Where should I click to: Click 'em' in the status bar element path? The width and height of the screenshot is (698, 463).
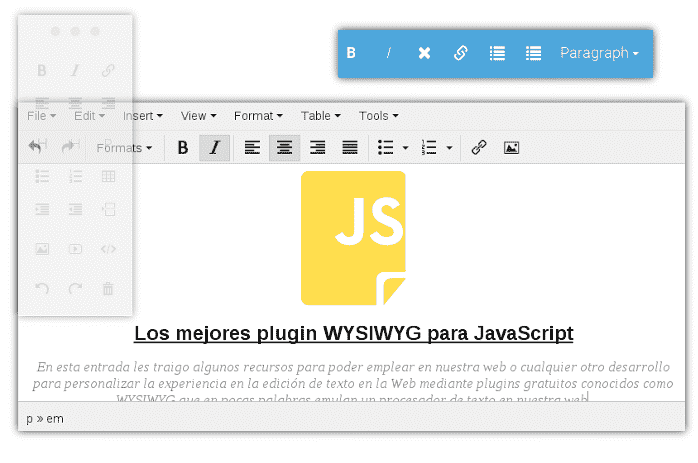click(55, 419)
